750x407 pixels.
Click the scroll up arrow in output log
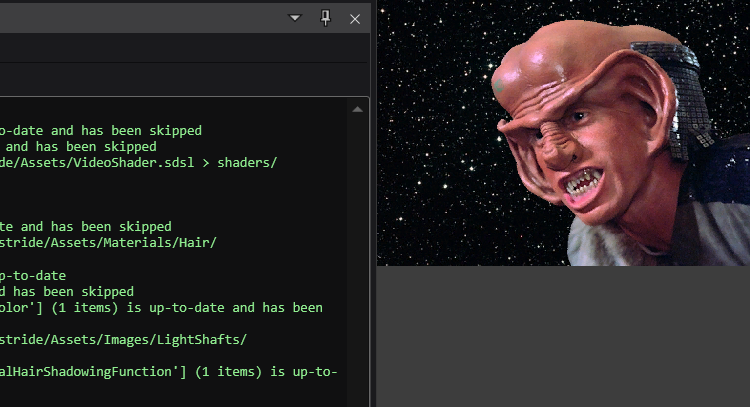(357, 110)
